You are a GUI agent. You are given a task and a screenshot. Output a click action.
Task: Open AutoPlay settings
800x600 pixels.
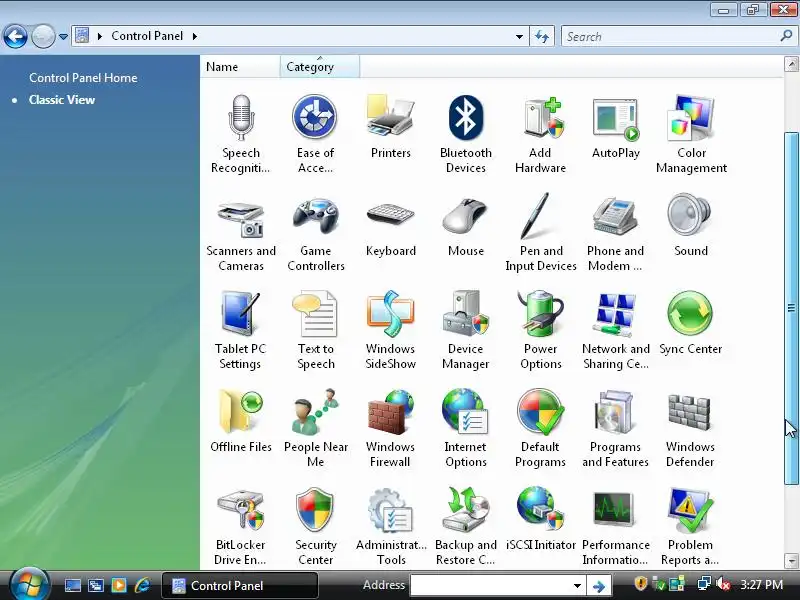pyautogui.click(x=615, y=127)
